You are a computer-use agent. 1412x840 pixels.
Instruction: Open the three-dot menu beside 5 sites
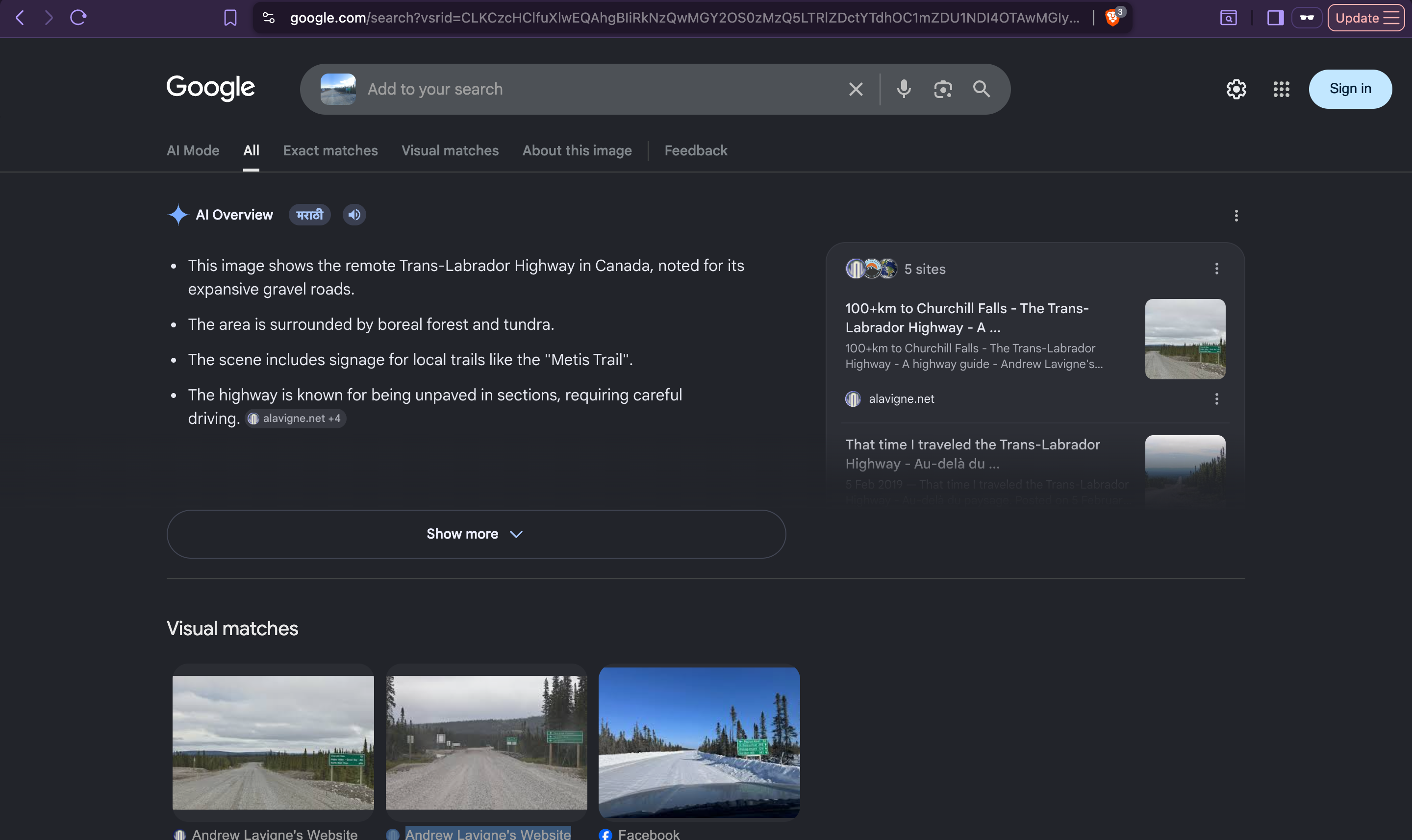pyautogui.click(x=1216, y=269)
